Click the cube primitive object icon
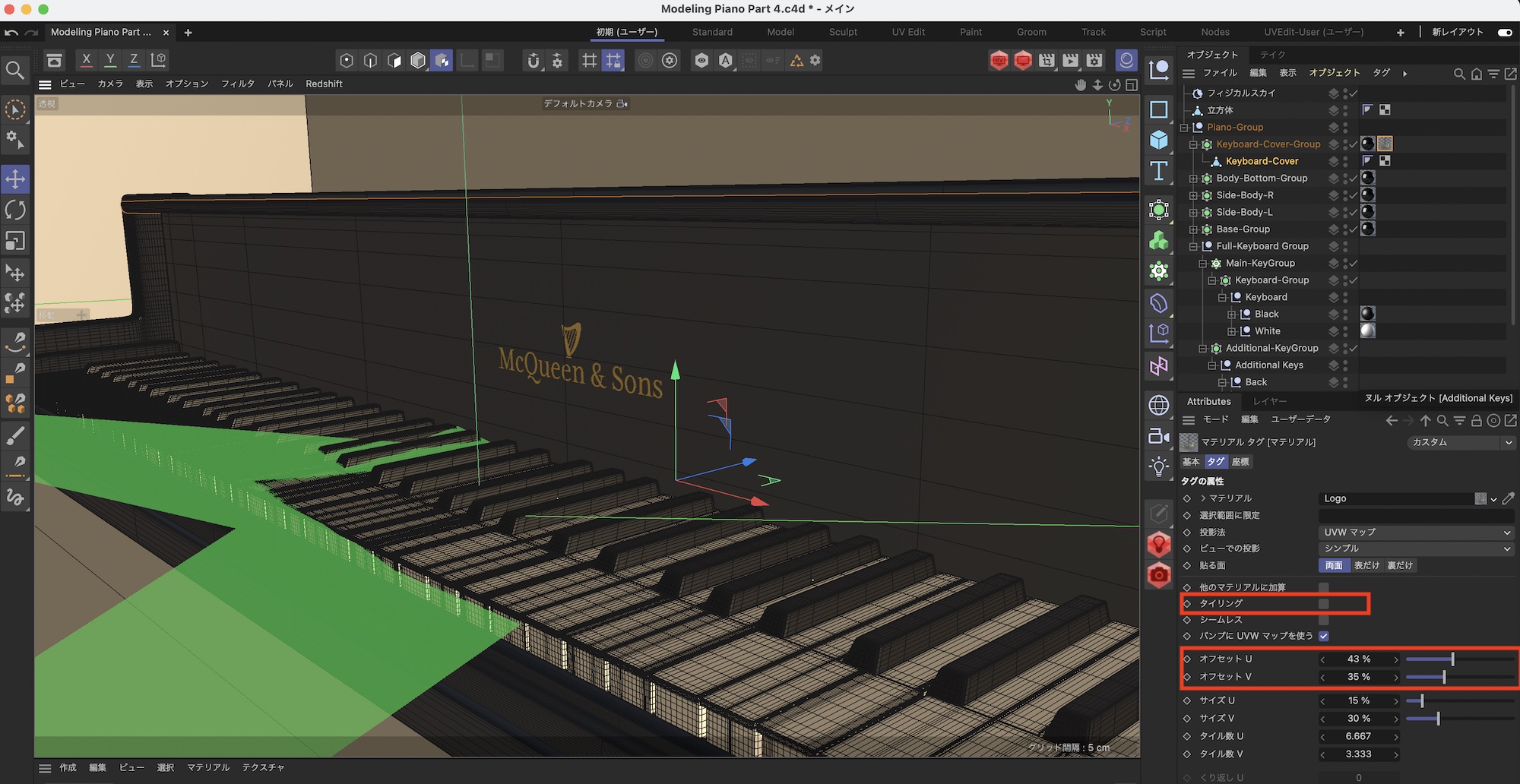Screen dimensions: 1520x784 (x=1158, y=140)
